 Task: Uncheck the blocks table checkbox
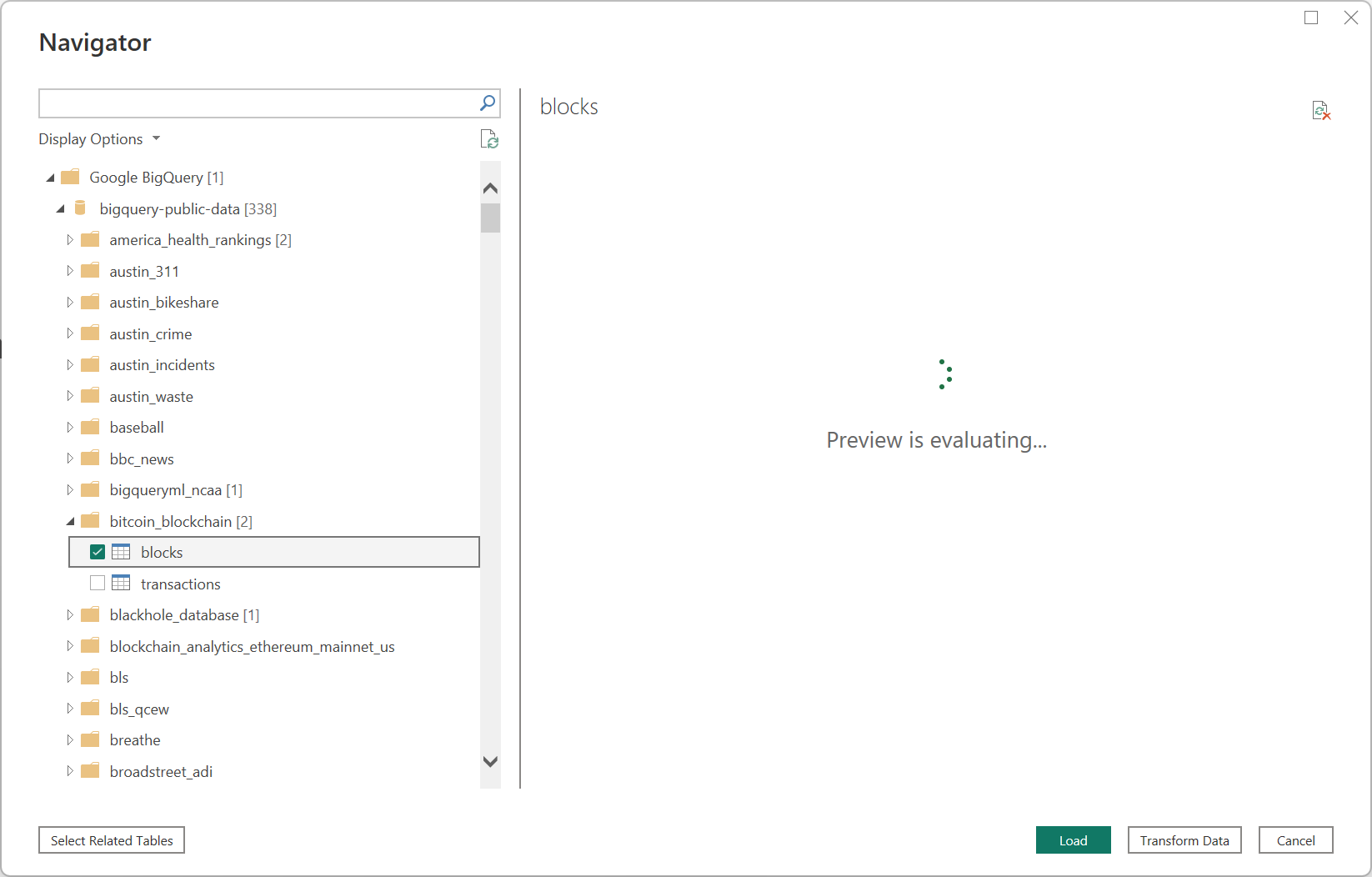click(x=98, y=552)
